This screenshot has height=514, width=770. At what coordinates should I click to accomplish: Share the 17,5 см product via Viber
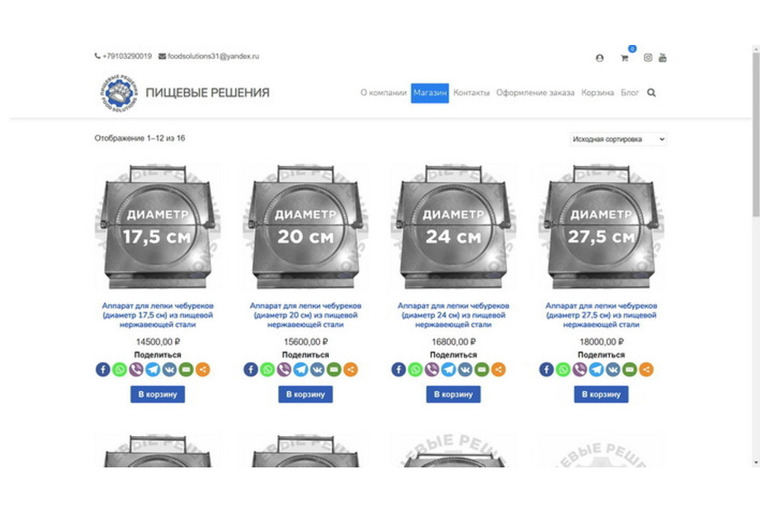(136, 369)
